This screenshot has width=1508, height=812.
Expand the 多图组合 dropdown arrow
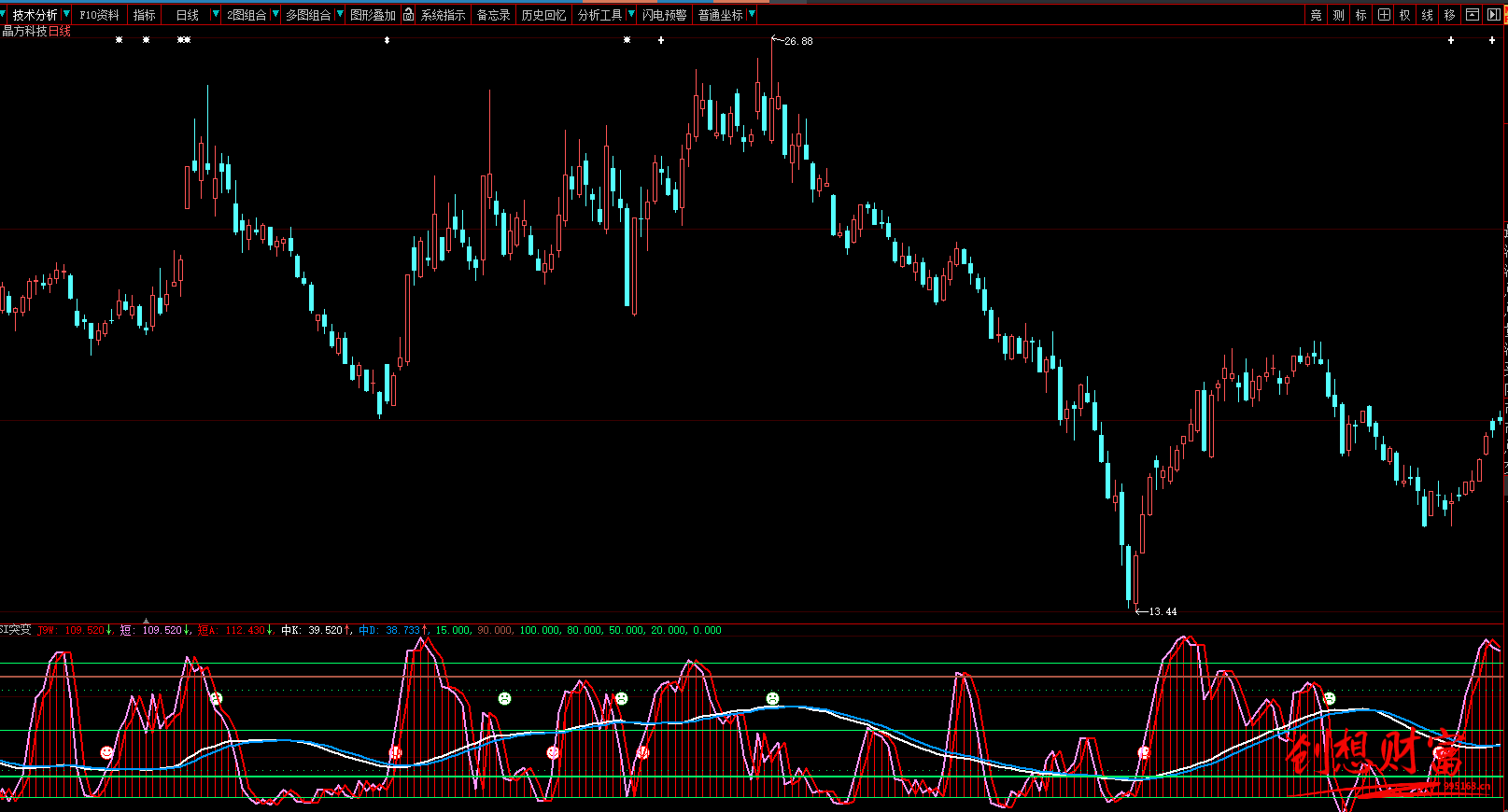(340, 15)
